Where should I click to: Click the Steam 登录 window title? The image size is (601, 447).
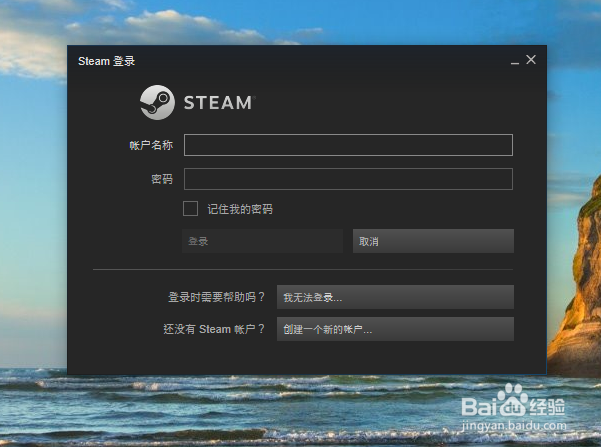(x=107, y=61)
